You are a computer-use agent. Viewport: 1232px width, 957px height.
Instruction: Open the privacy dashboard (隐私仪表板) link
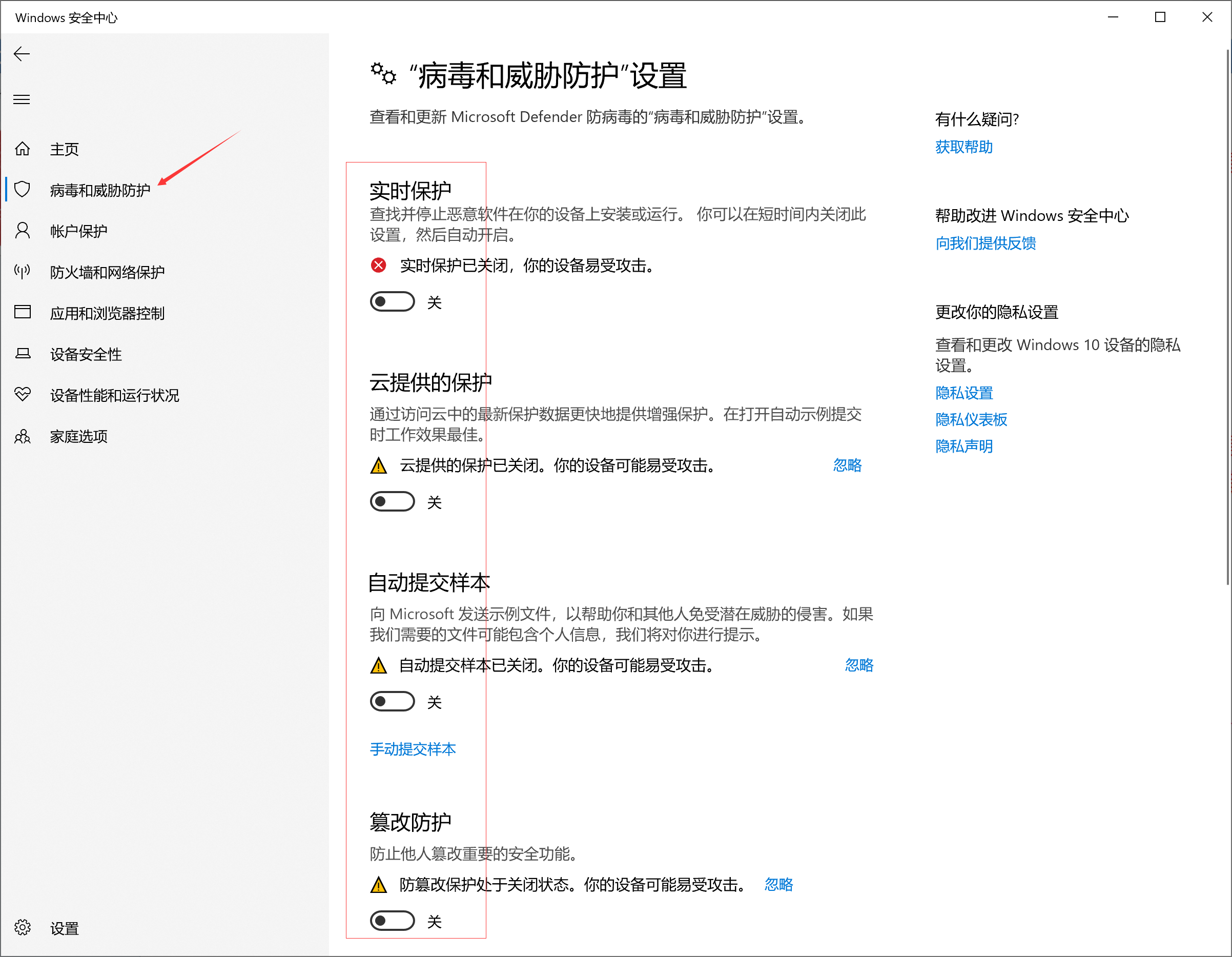pos(971,420)
